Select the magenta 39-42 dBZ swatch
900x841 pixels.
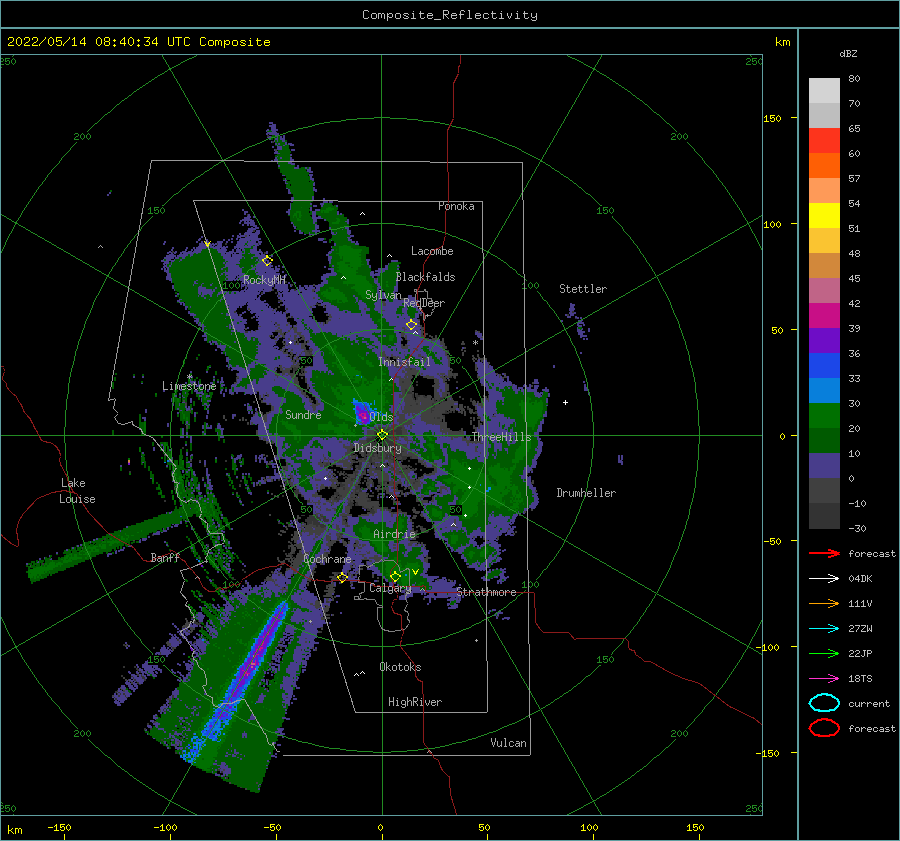point(824,315)
